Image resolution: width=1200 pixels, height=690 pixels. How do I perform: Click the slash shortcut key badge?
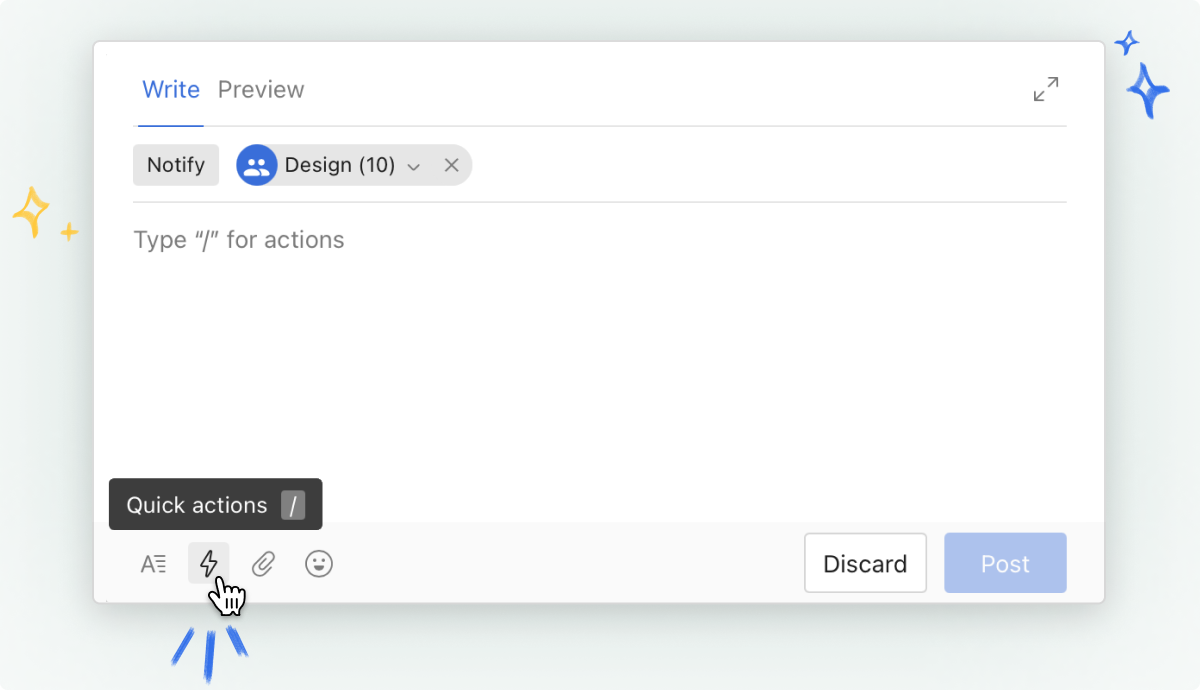point(293,505)
